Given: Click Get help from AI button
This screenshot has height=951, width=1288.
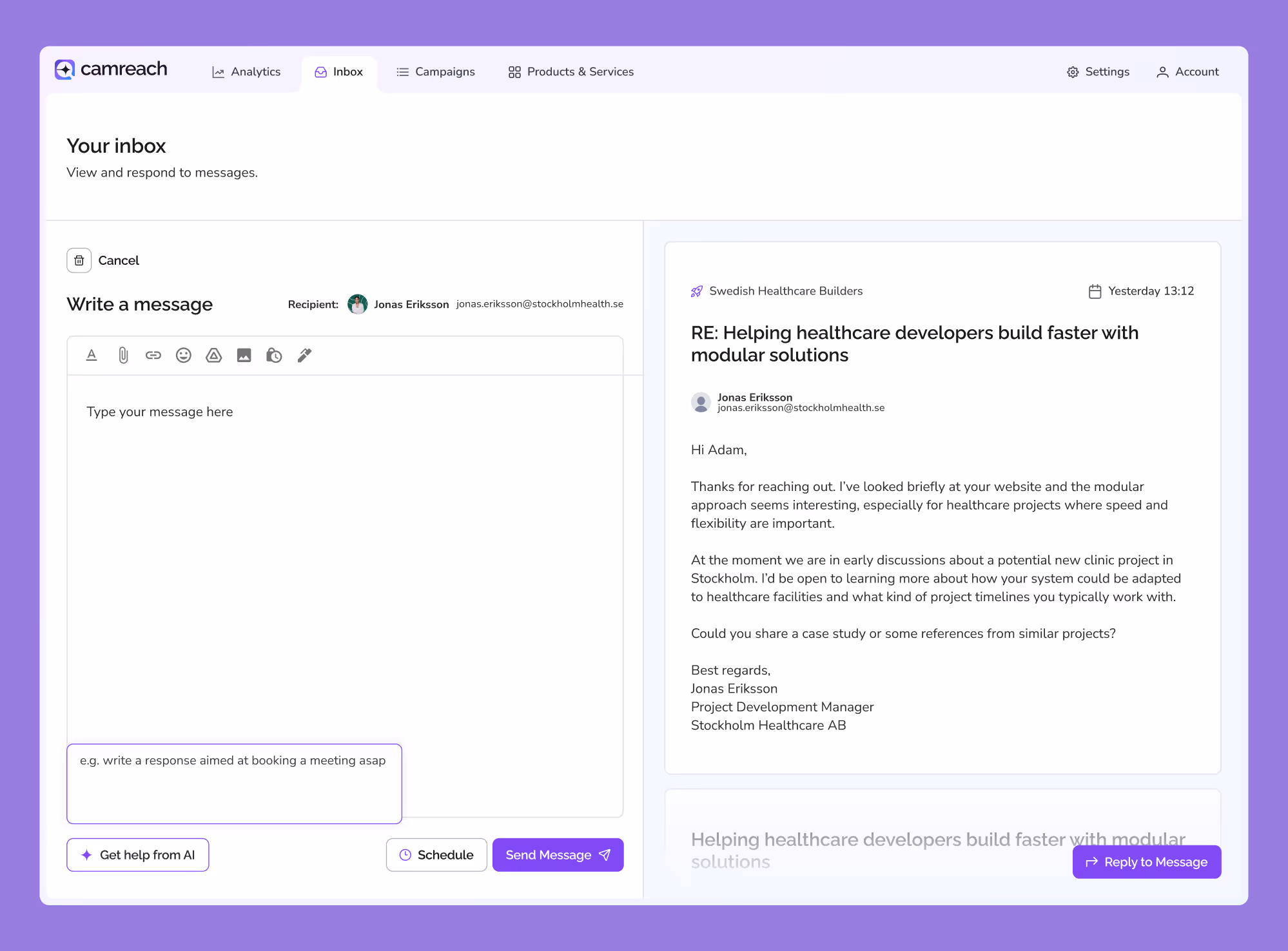Looking at the screenshot, I should [137, 855].
